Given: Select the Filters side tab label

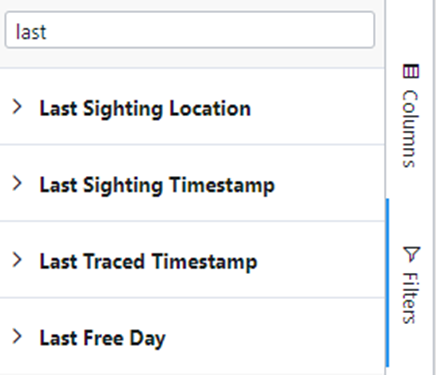Looking at the screenshot, I should coord(410,298).
